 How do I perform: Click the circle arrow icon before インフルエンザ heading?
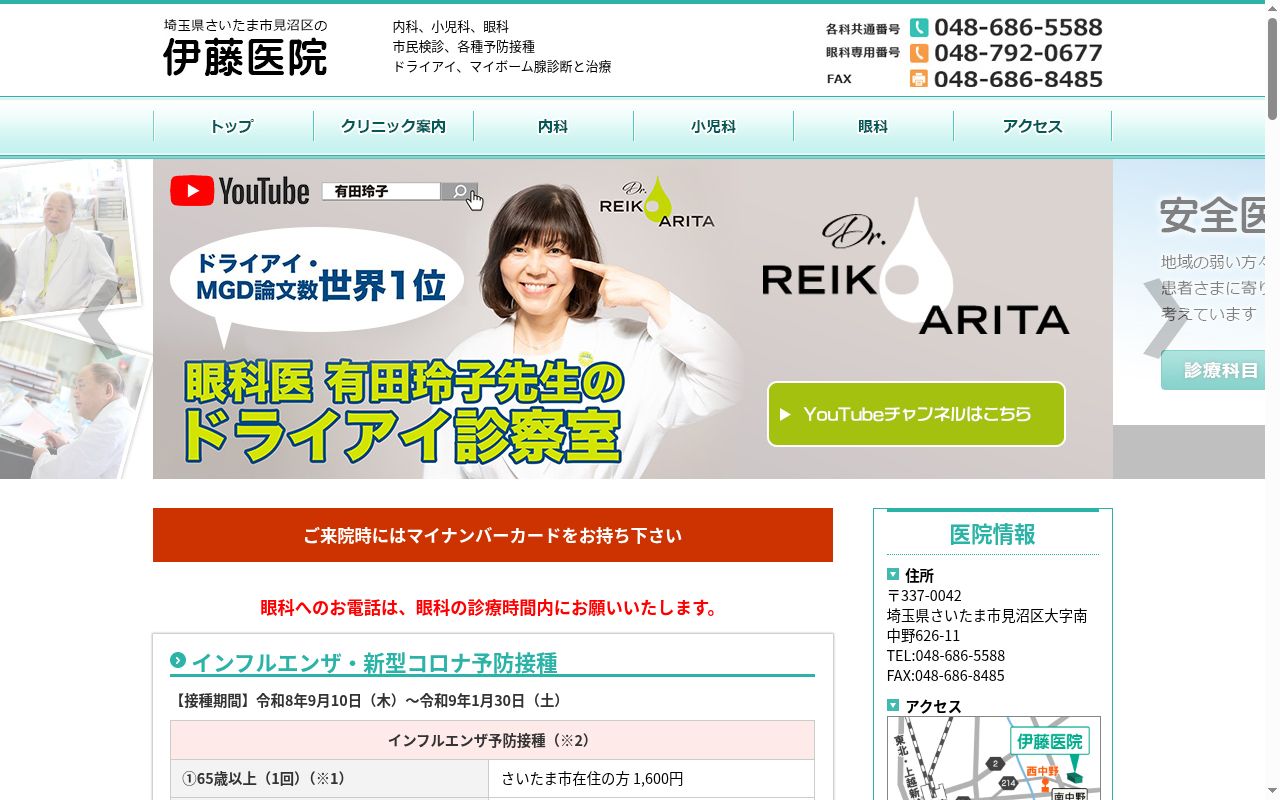tap(178, 660)
